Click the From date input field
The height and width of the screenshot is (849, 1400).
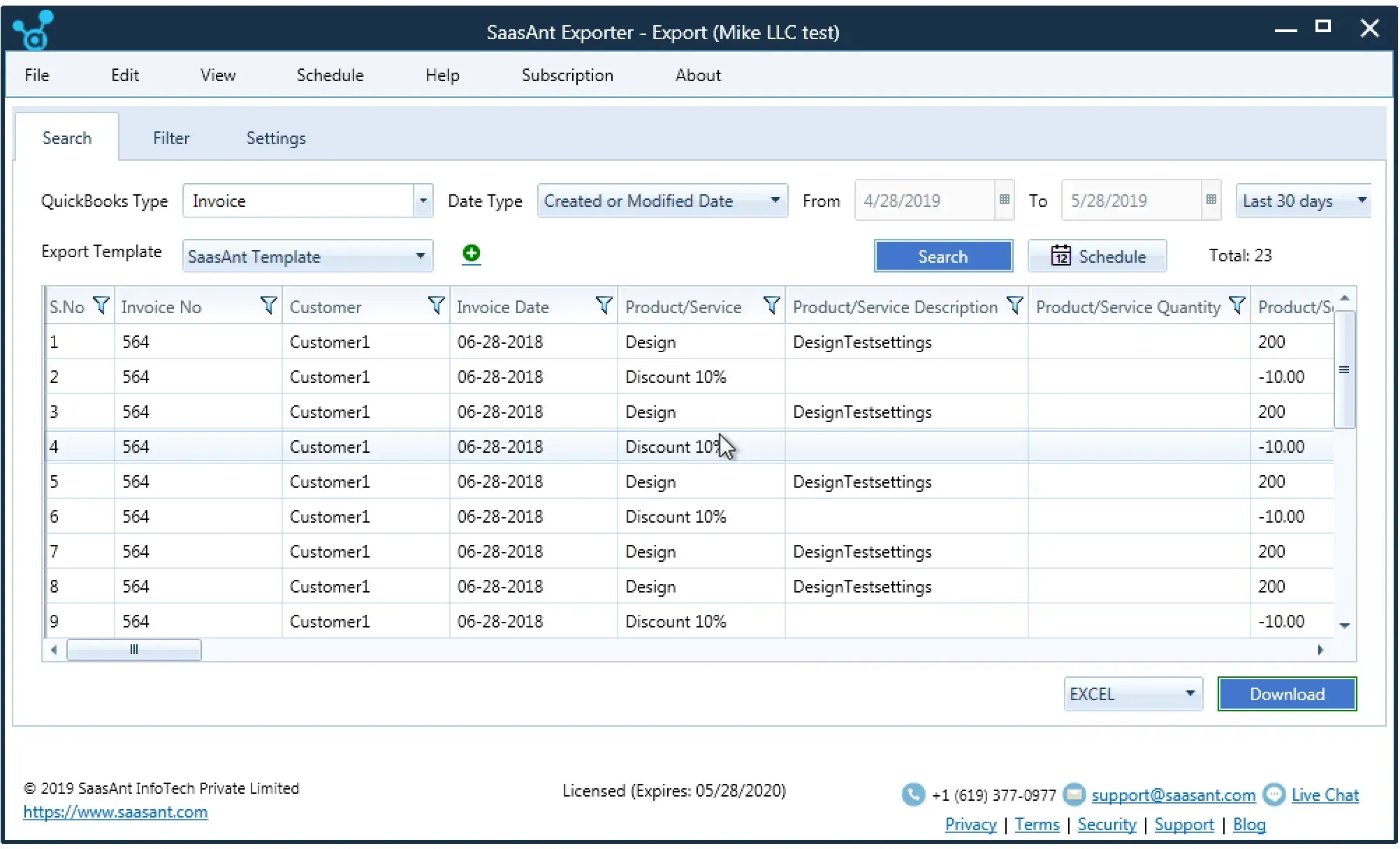(925, 201)
